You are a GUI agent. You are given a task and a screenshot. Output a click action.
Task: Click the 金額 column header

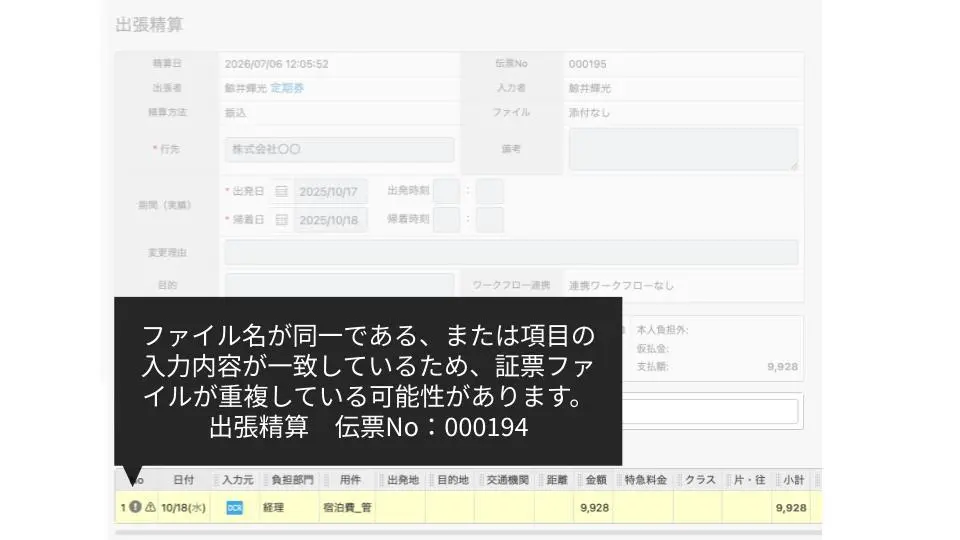pos(596,480)
